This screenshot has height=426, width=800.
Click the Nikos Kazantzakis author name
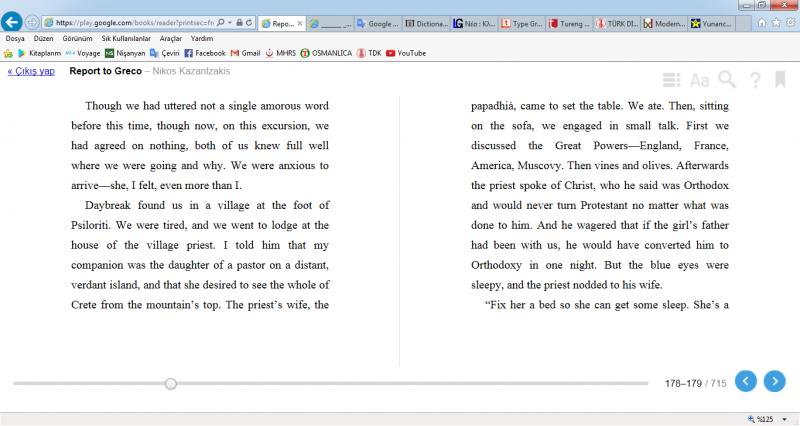click(191, 71)
